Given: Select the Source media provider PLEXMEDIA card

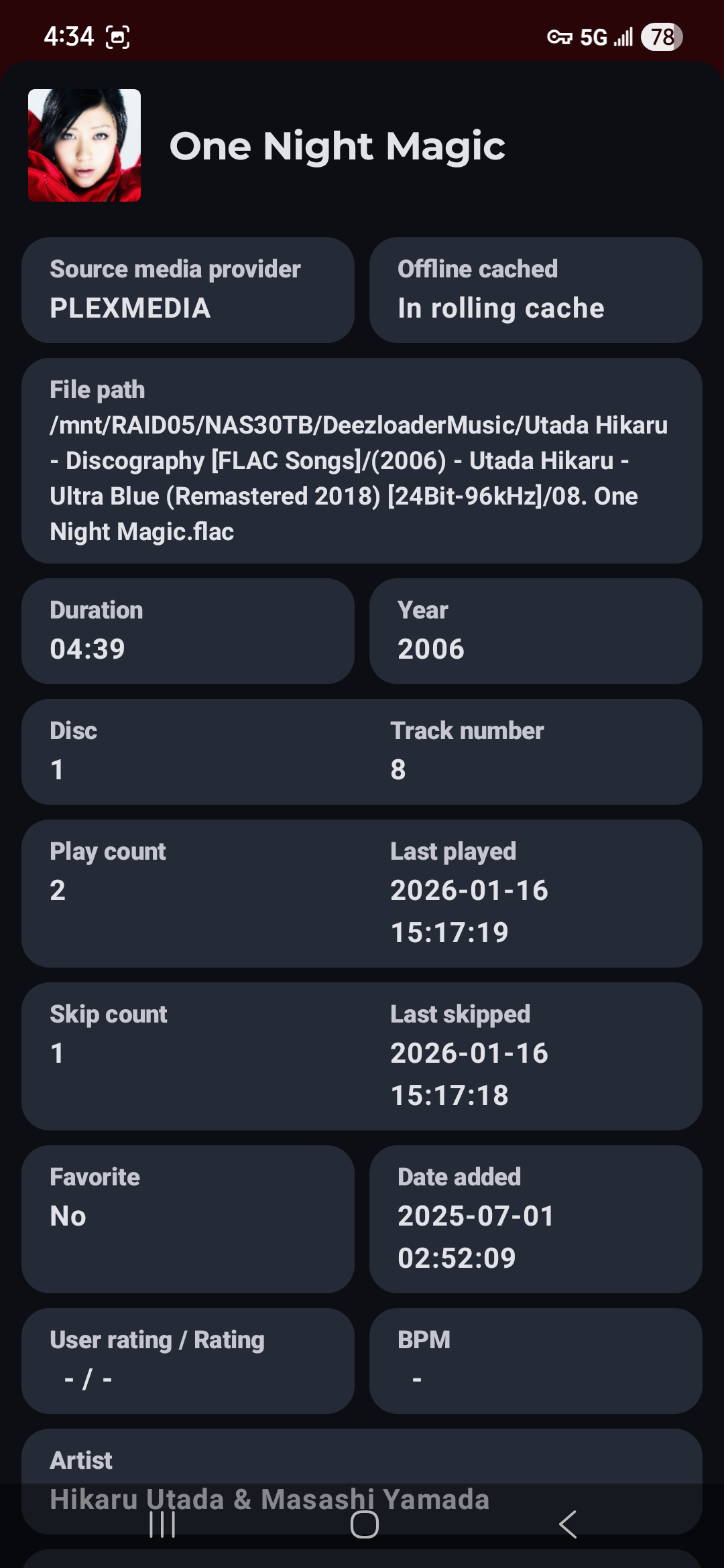Looking at the screenshot, I should pyautogui.click(x=188, y=290).
